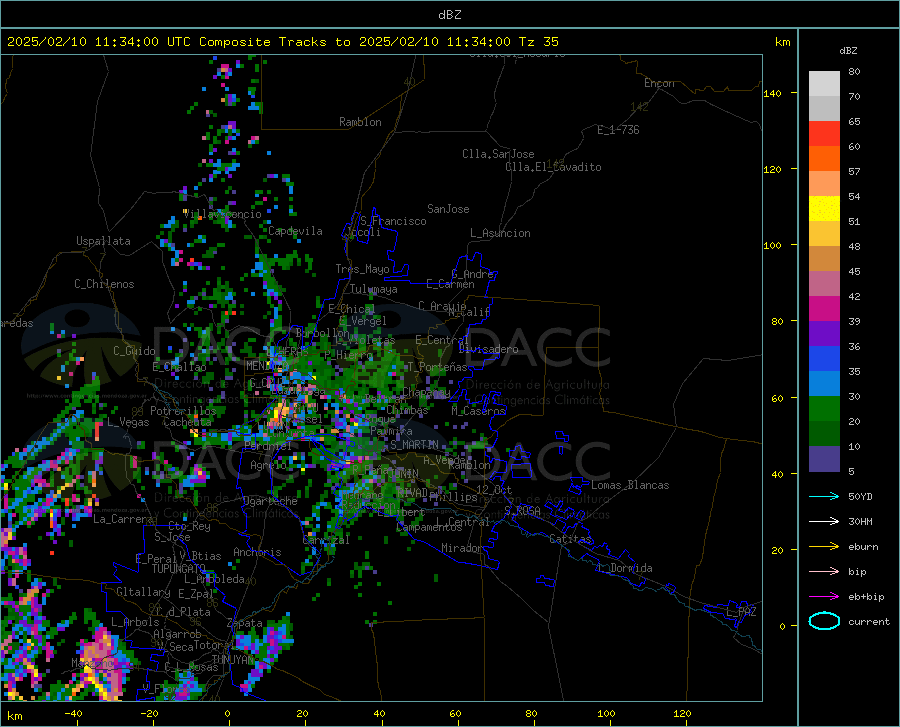Click the yellow eburn arrow legend icon
Screen dimensions: 900x727
click(x=824, y=546)
